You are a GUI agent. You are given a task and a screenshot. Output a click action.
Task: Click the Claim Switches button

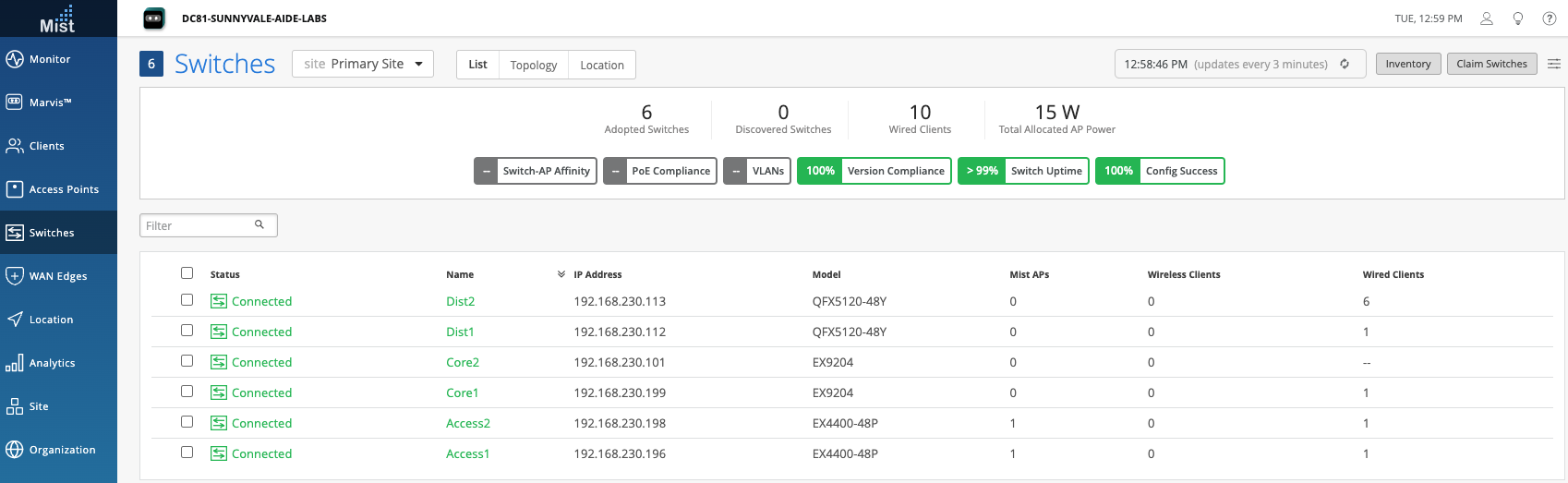click(x=1491, y=64)
